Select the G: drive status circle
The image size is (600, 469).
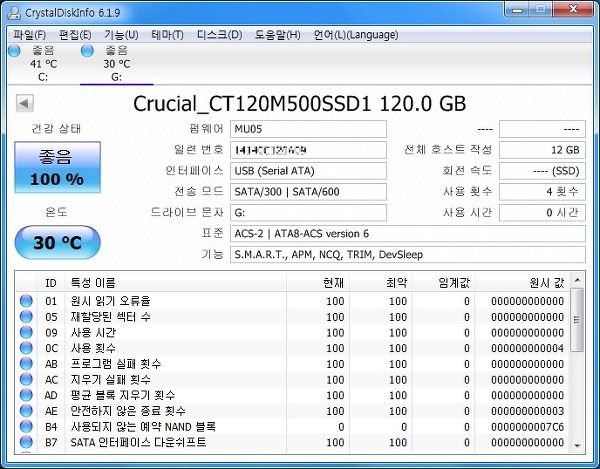pyautogui.click(x=87, y=50)
